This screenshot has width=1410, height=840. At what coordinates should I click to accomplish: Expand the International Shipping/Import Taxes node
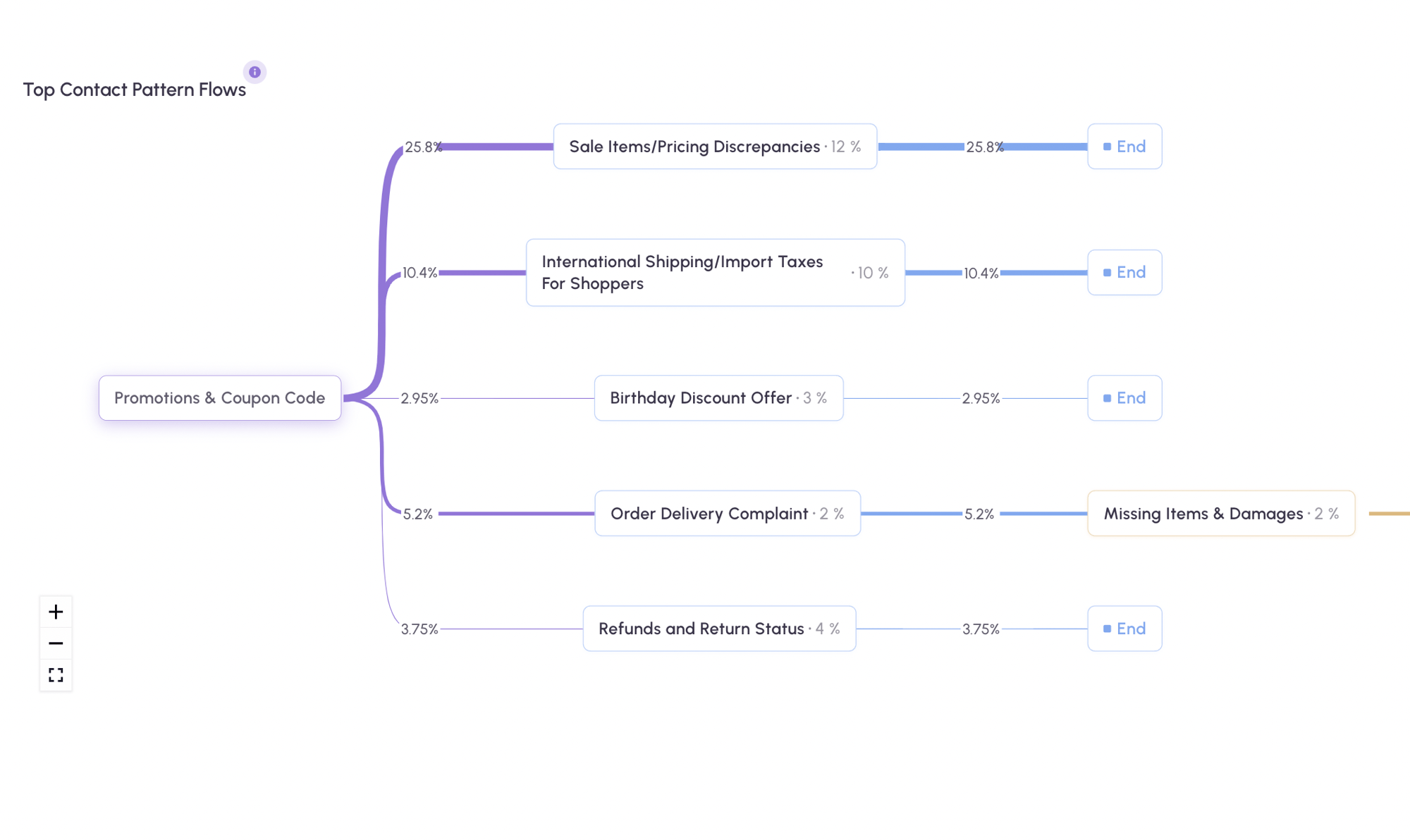715,271
